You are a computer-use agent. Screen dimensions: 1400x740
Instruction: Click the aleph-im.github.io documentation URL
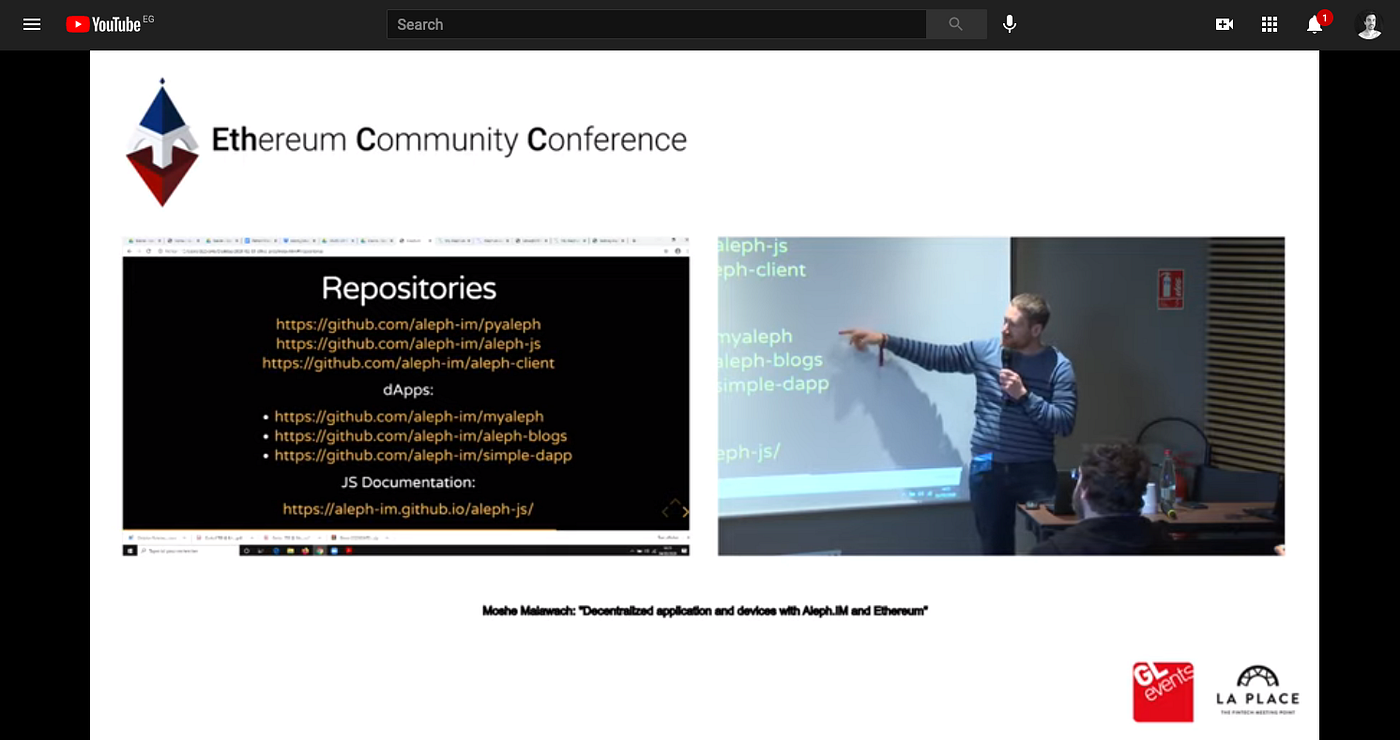(408, 509)
